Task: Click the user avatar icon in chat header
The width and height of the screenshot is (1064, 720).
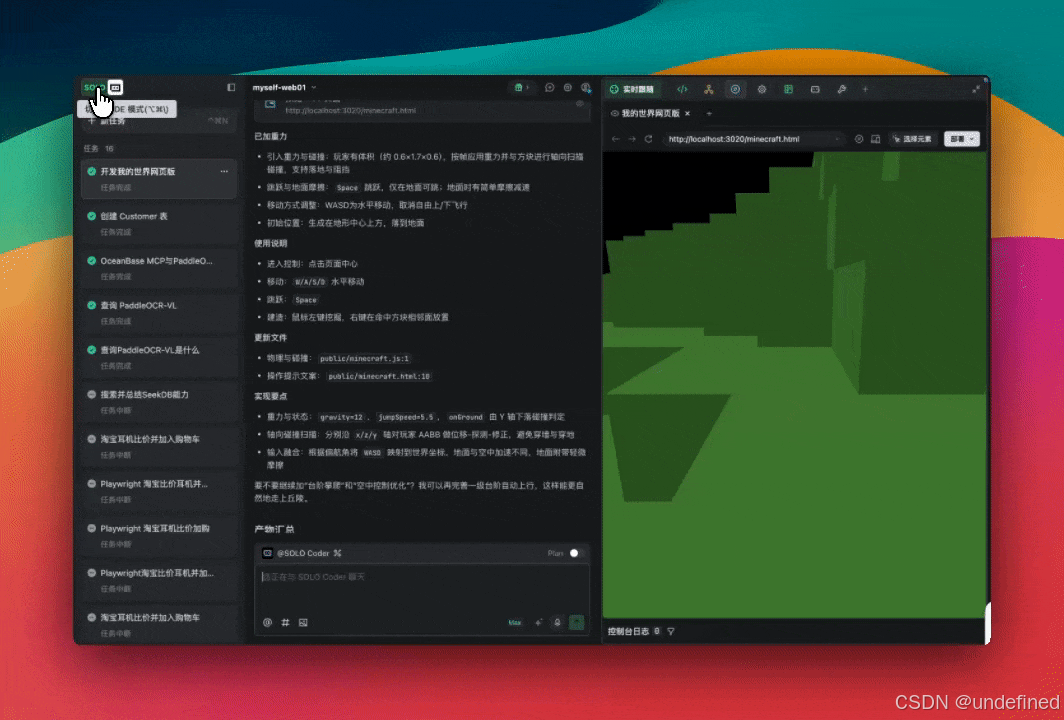Action: pyautogui.click(x=586, y=88)
